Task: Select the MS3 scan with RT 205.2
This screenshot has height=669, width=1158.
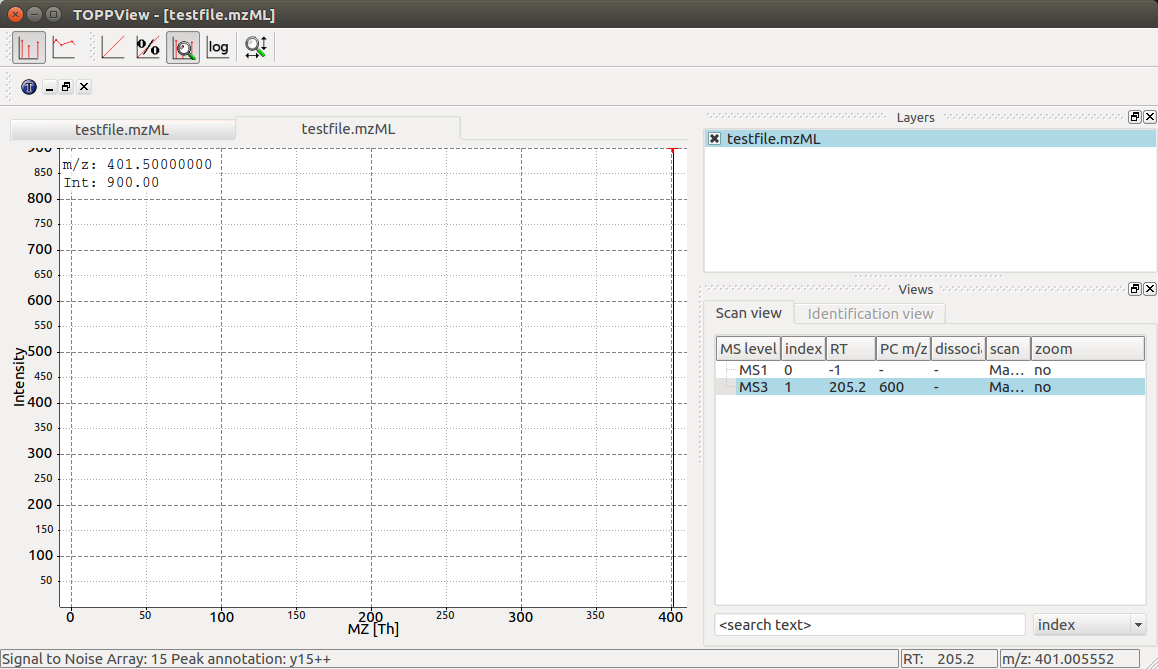Action: point(930,387)
